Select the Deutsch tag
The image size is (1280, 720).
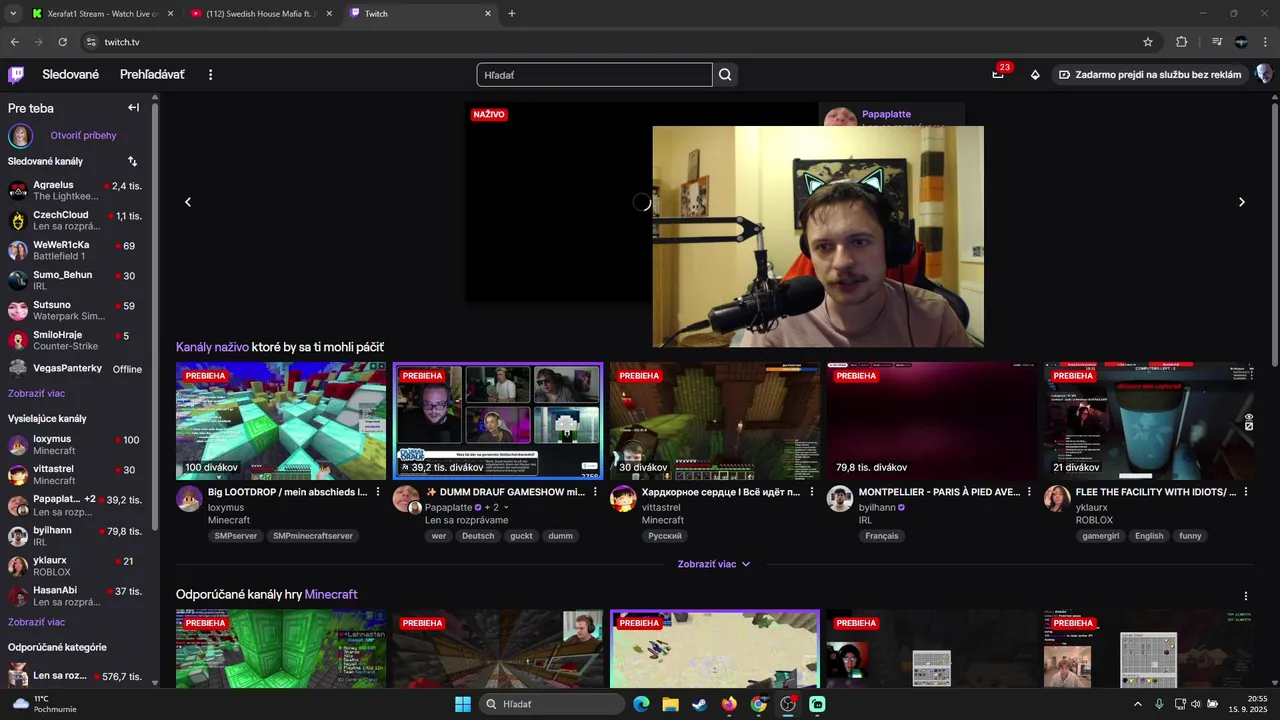tap(478, 536)
